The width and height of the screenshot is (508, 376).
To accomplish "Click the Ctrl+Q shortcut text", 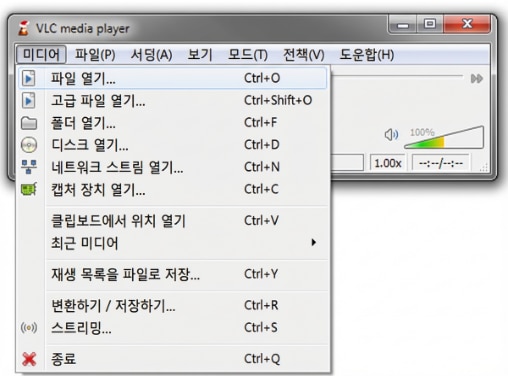I will click(x=262, y=359).
